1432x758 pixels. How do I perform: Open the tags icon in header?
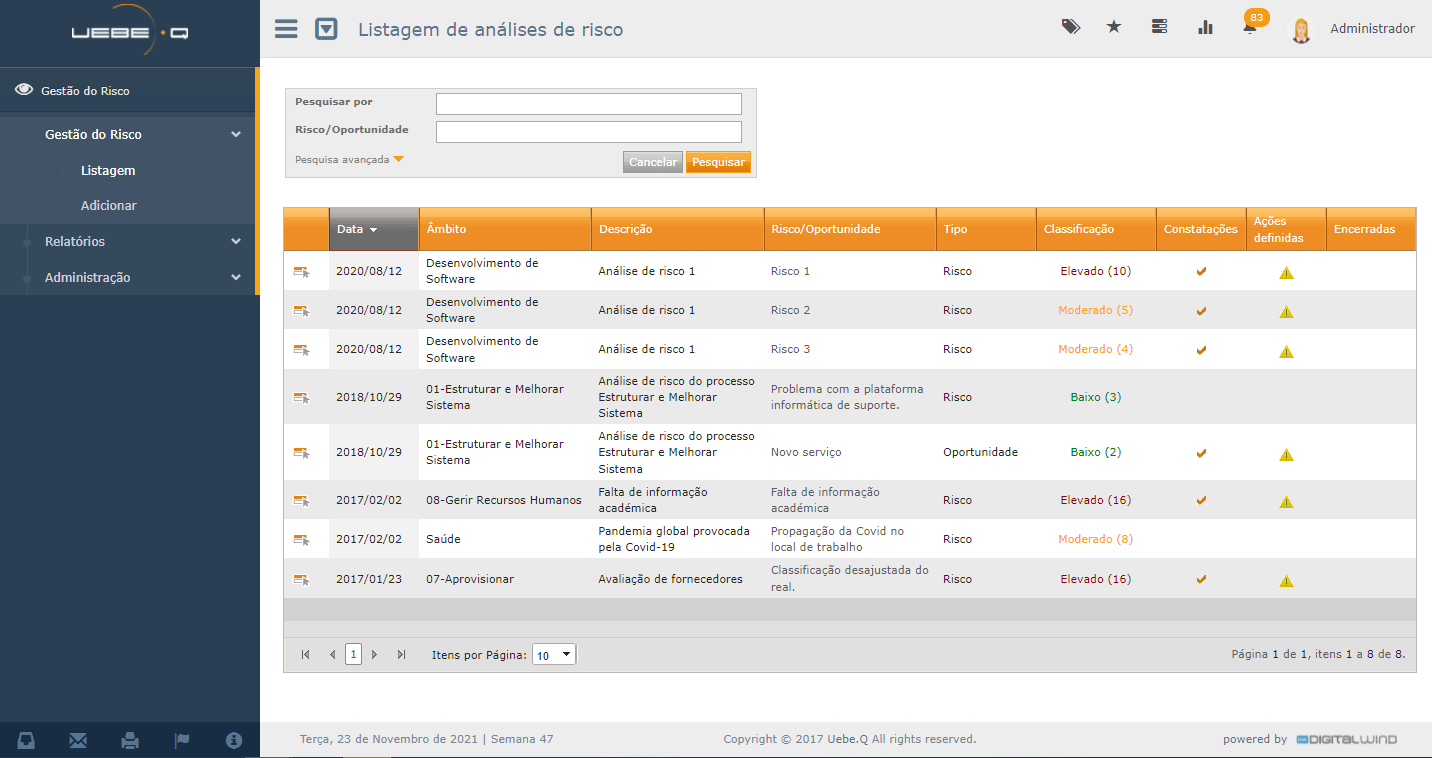1070,28
